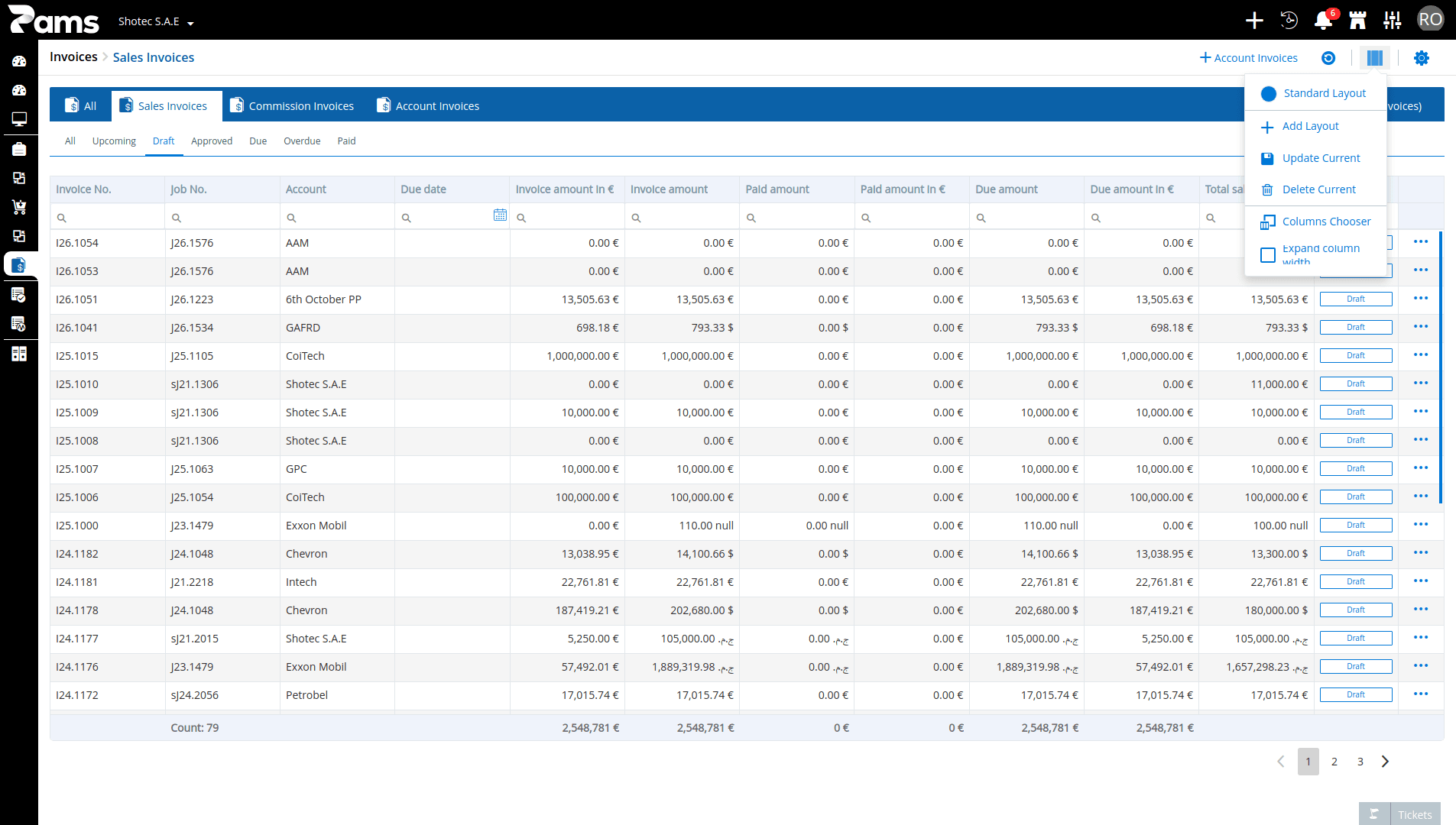
Task: Select the Standard Layout radio option
Action: click(1269, 94)
